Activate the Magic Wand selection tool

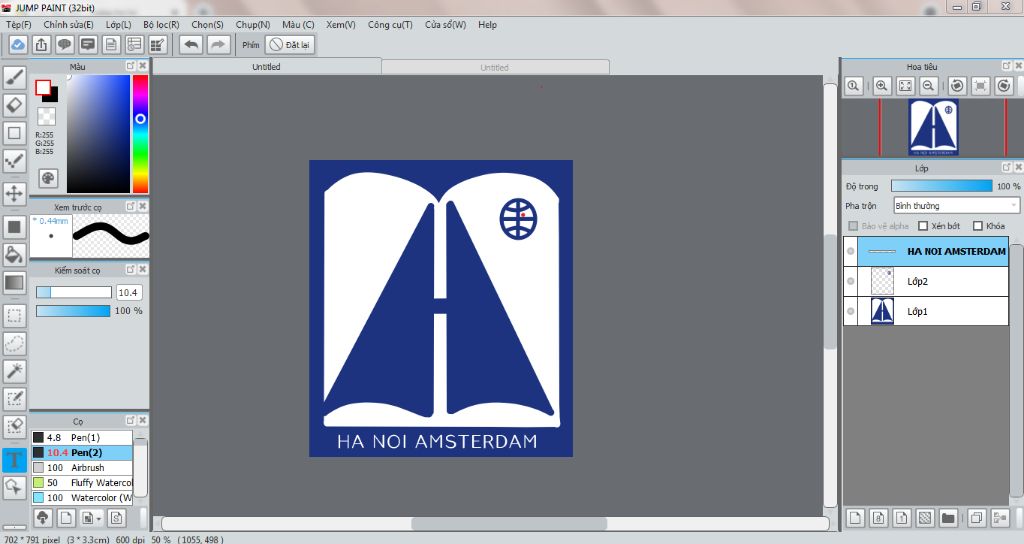click(15, 371)
